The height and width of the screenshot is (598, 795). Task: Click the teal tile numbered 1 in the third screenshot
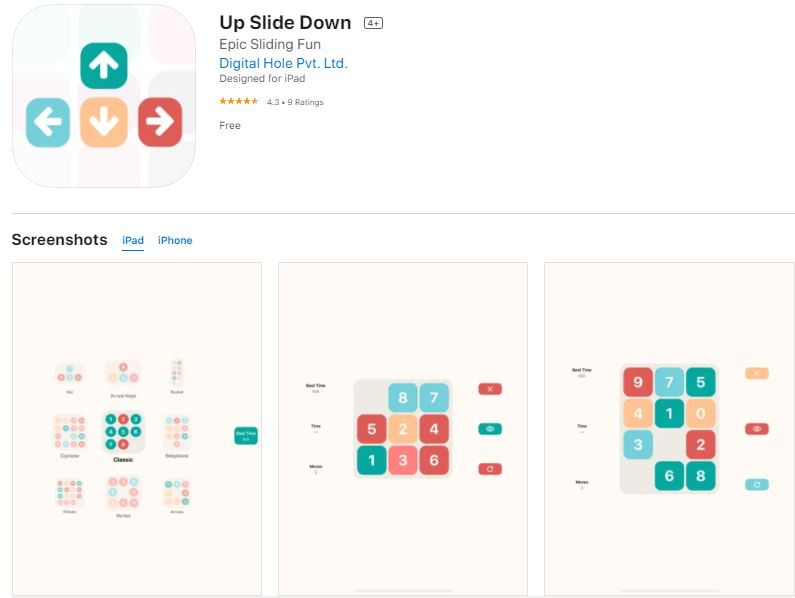tap(669, 413)
